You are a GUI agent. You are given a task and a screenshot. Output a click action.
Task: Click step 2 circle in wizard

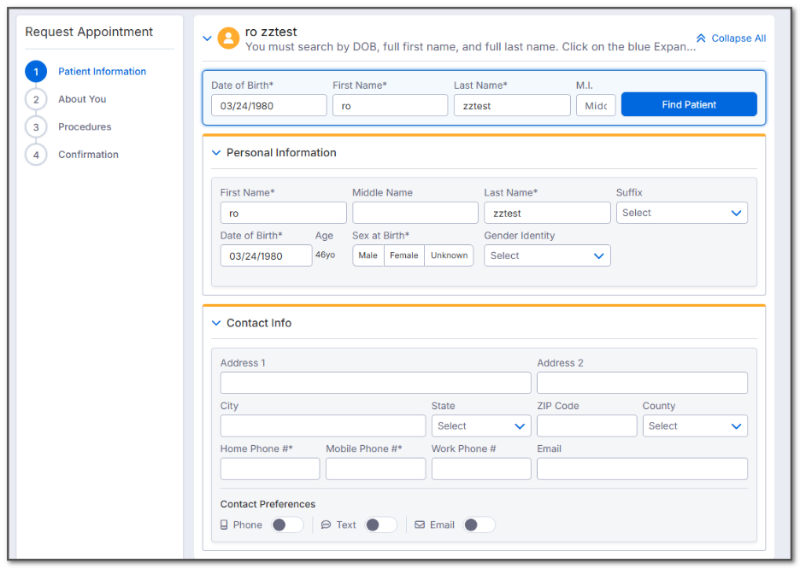[x=36, y=99]
